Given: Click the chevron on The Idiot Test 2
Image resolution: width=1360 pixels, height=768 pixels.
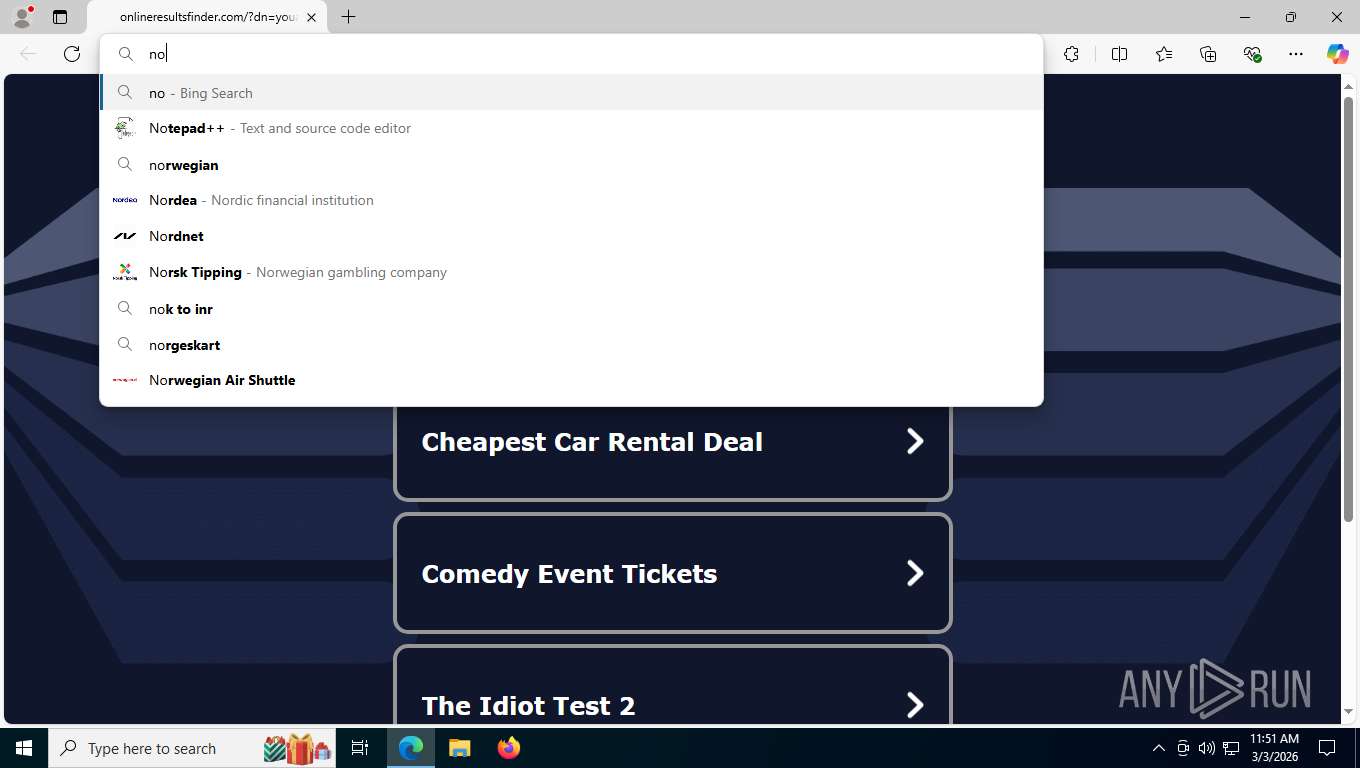Looking at the screenshot, I should [914, 705].
